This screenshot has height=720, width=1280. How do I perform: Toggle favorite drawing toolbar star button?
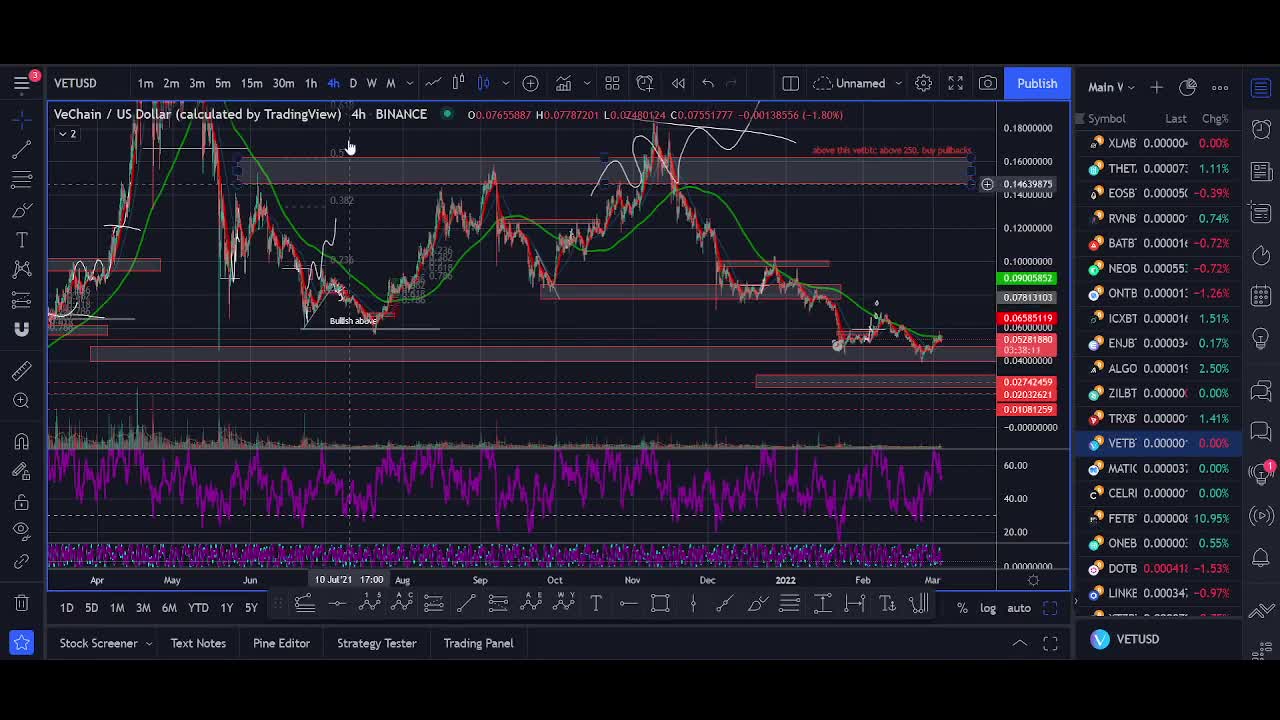(x=21, y=642)
